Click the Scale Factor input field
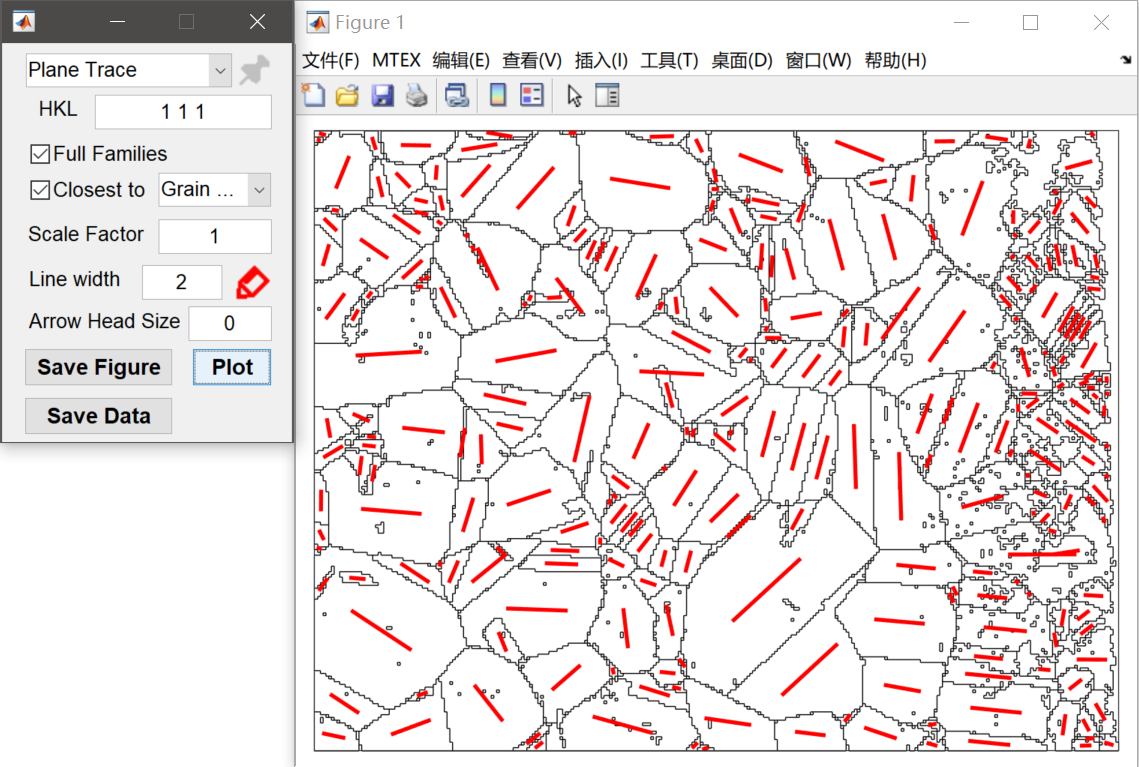This screenshot has height=767, width=1139. pos(215,236)
